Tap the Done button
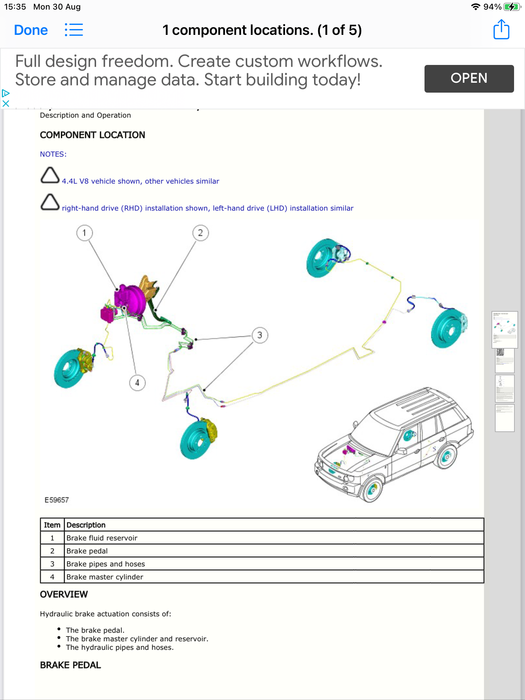 click(x=31, y=30)
